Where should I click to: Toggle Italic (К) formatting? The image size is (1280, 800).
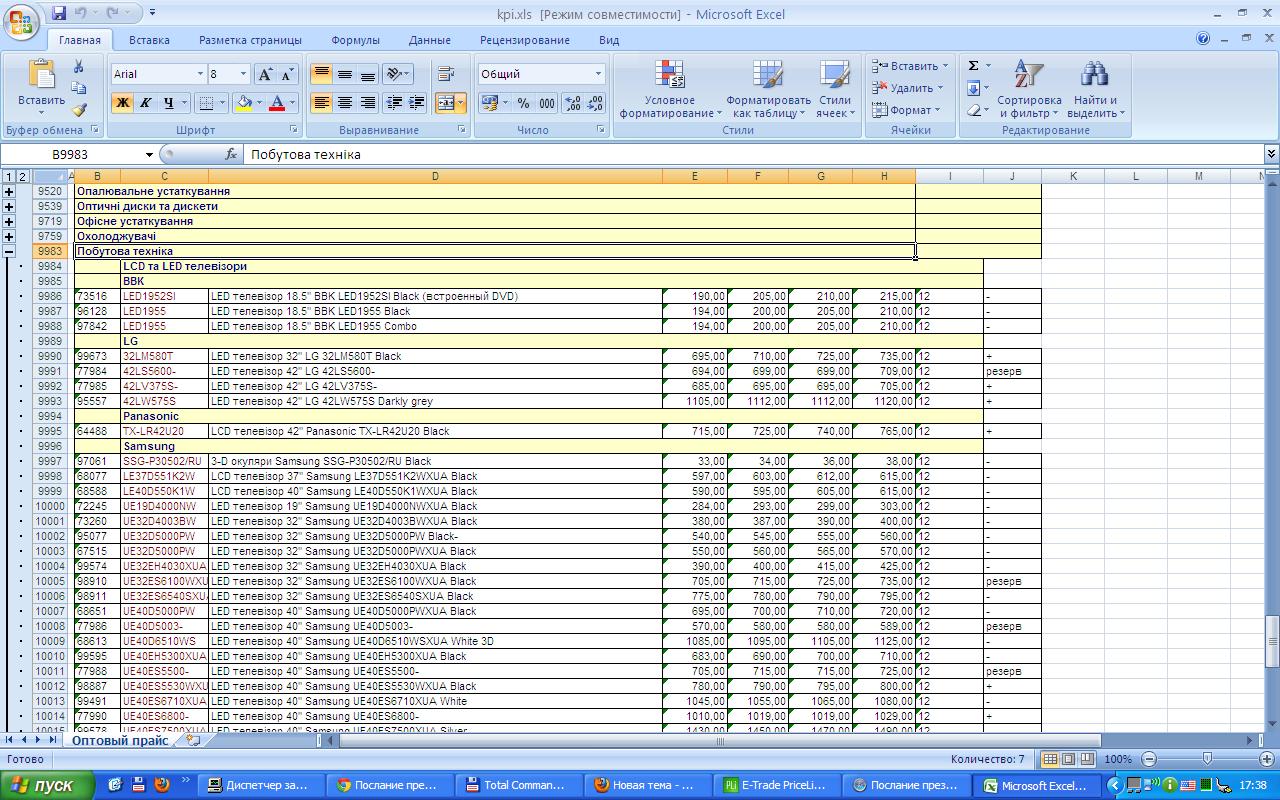145,103
